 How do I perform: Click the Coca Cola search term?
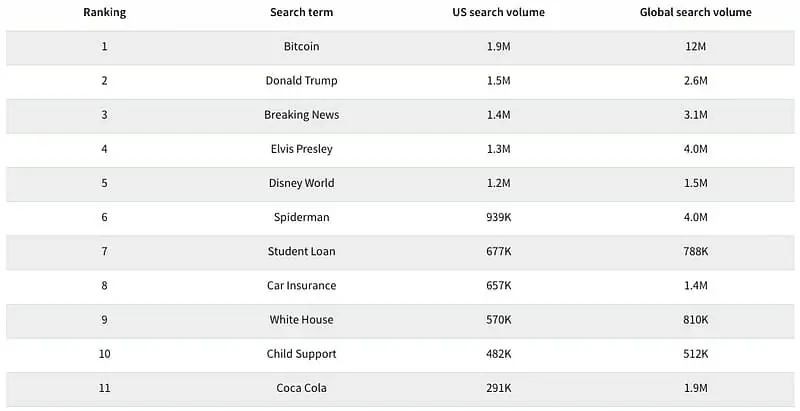click(301, 388)
